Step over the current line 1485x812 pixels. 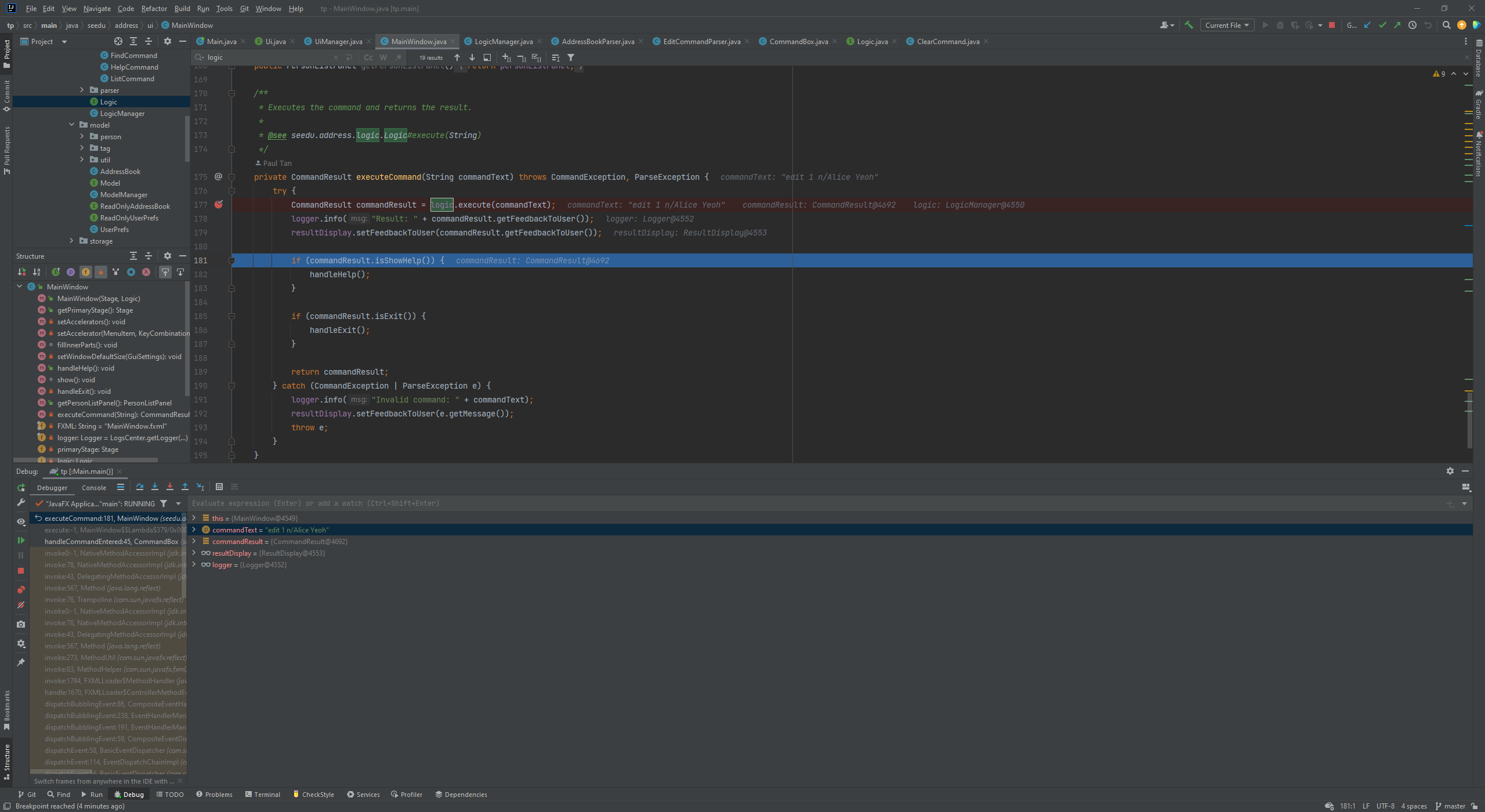(139, 487)
